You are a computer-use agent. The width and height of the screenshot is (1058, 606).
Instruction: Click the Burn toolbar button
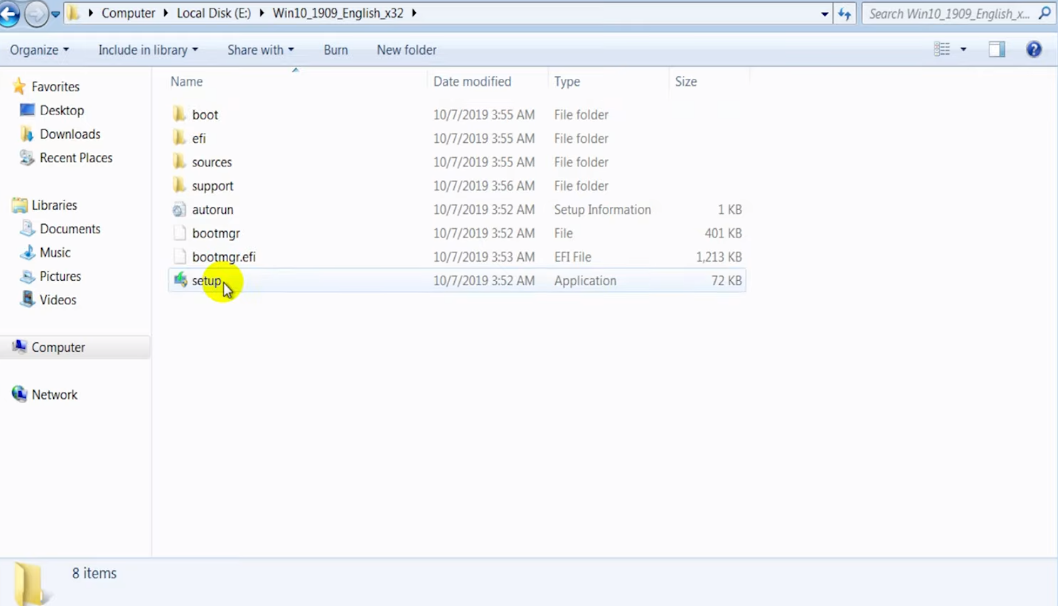click(x=336, y=50)
